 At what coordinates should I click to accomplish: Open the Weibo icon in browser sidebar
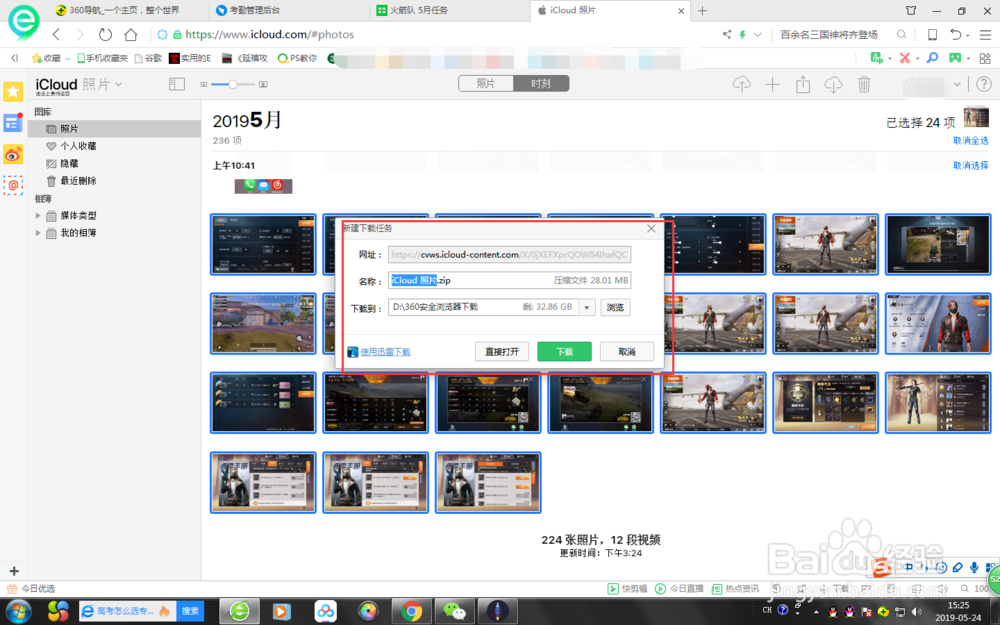click(x=13, y=154)
